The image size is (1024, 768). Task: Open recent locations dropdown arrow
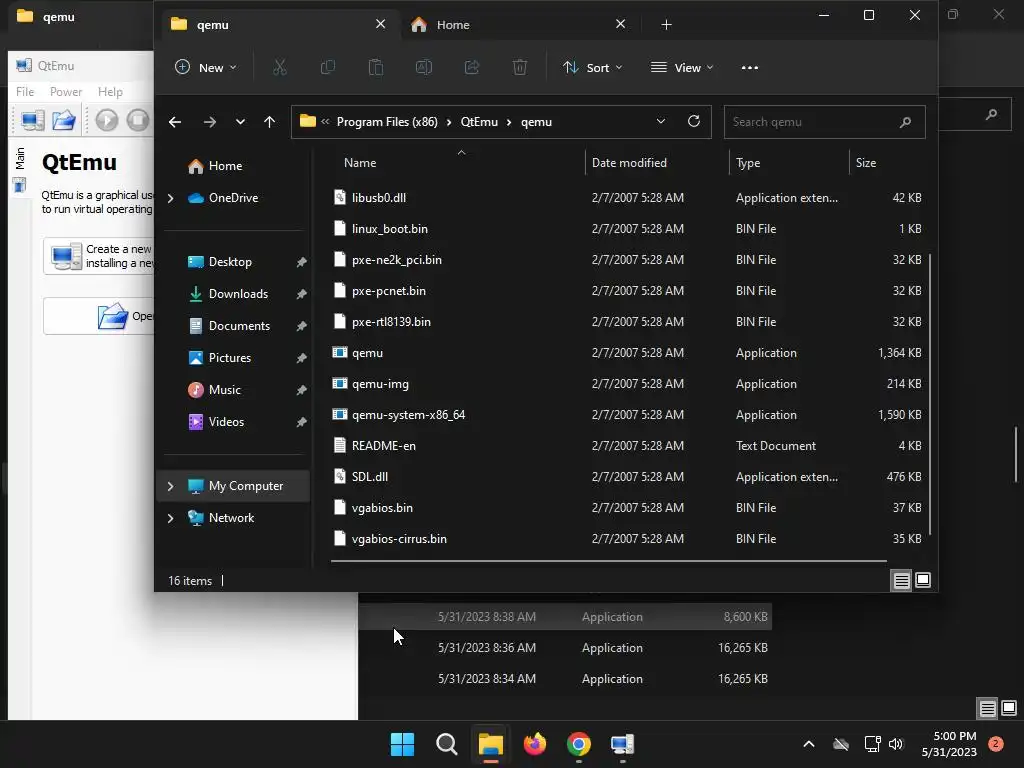(240, 122)
